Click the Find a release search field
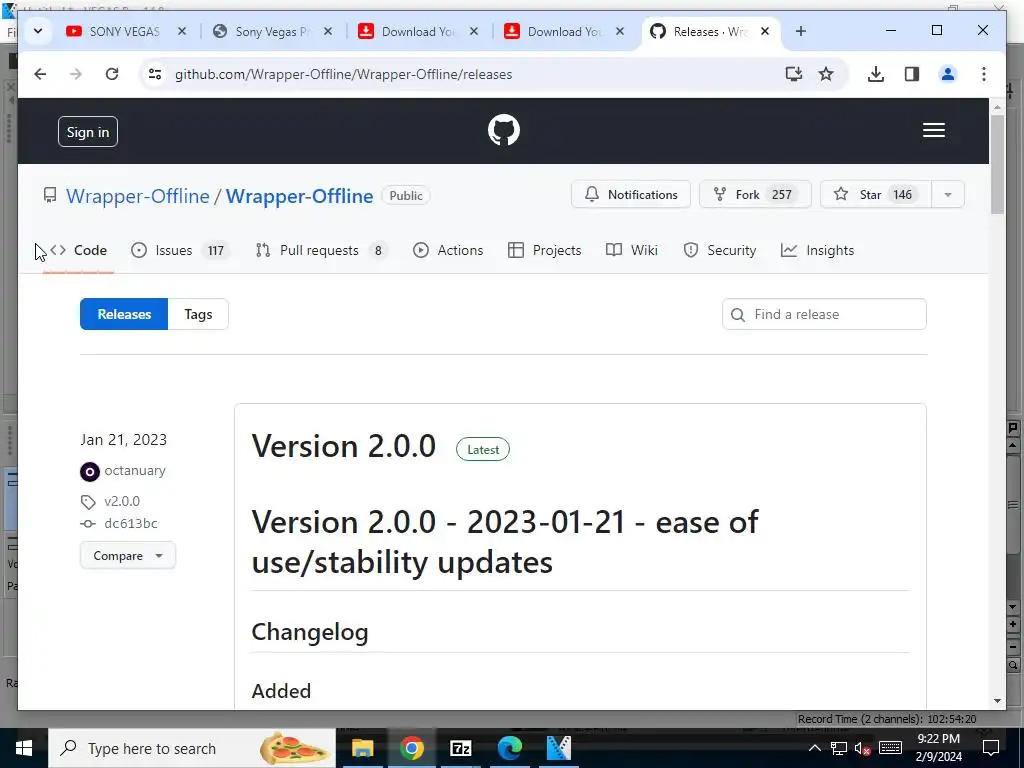The width and height of the screenshot is (1024, 768). tap(824, 314)
